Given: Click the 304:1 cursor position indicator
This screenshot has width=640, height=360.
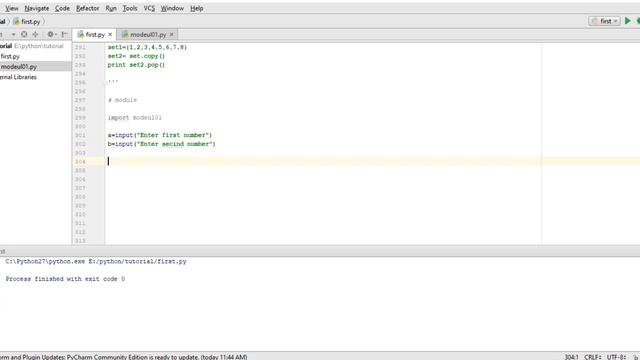Looking at the screenshot, I should tap(571, 357).
